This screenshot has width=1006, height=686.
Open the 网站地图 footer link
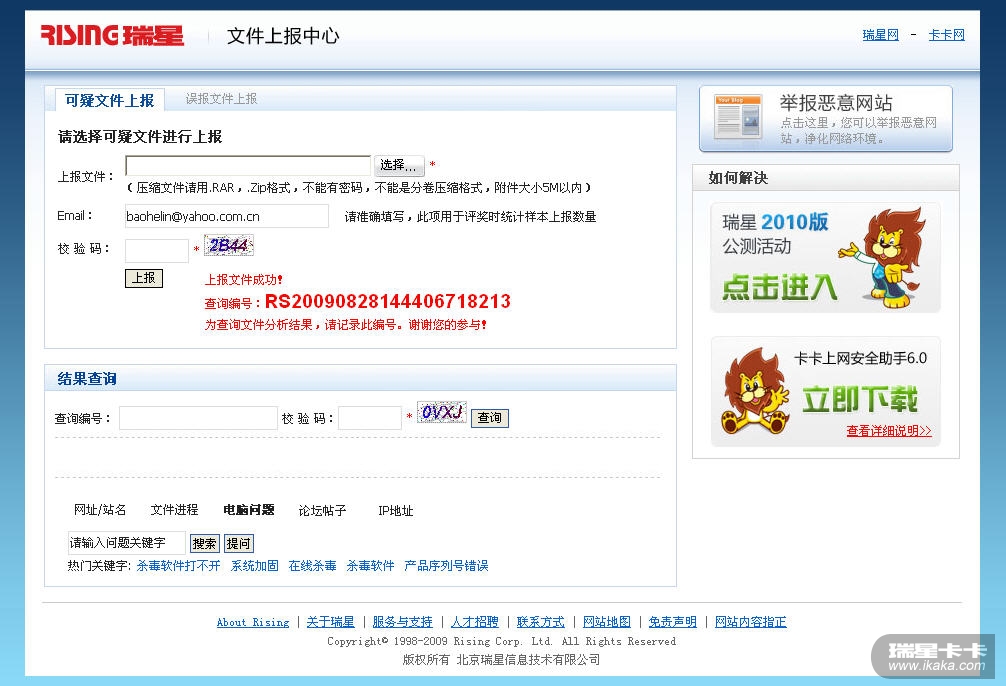coord(607,622)
